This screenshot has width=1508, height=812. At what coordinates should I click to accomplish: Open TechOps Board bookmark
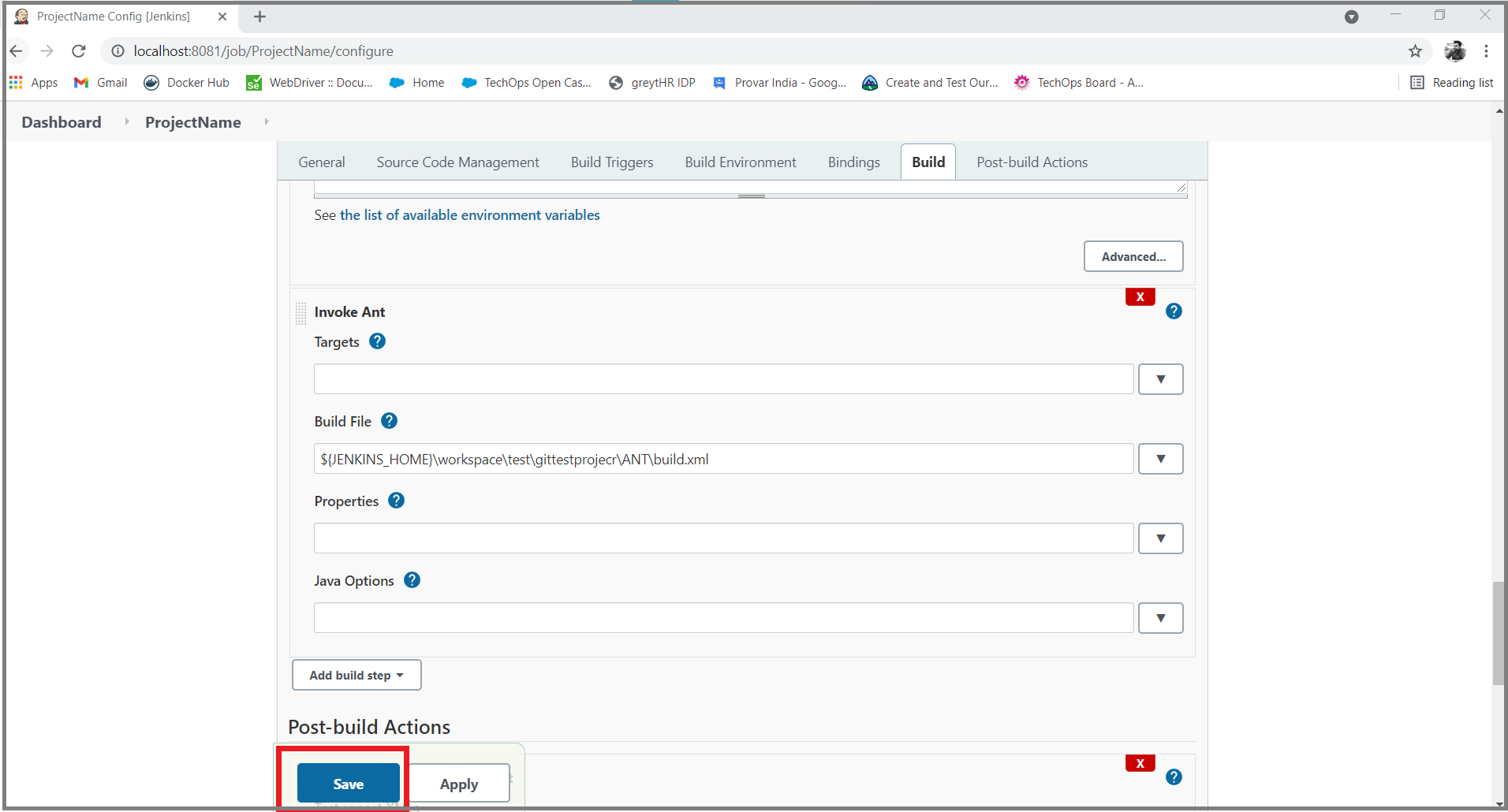[x=1079, y=83]
